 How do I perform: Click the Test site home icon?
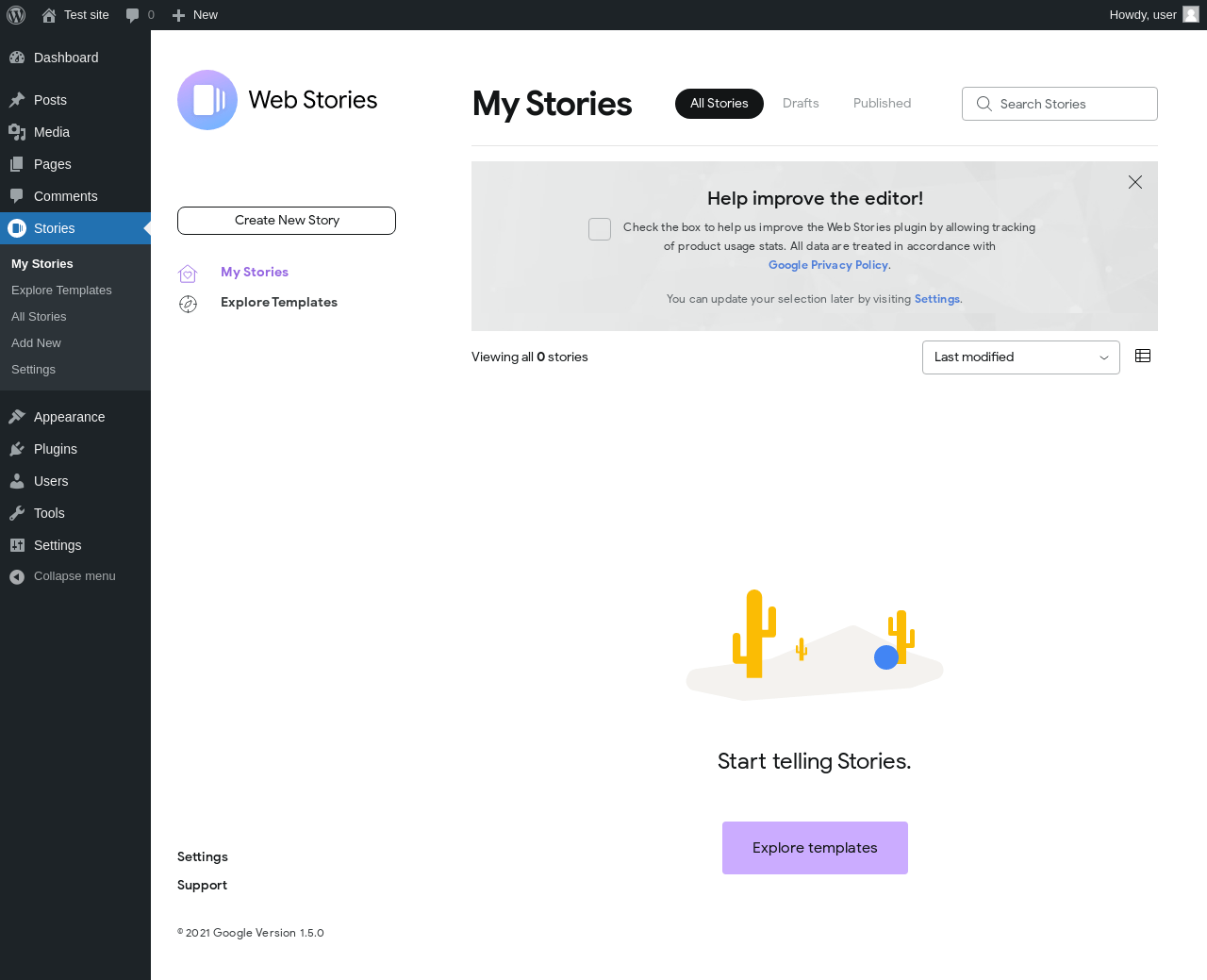(x=49, y=15)
